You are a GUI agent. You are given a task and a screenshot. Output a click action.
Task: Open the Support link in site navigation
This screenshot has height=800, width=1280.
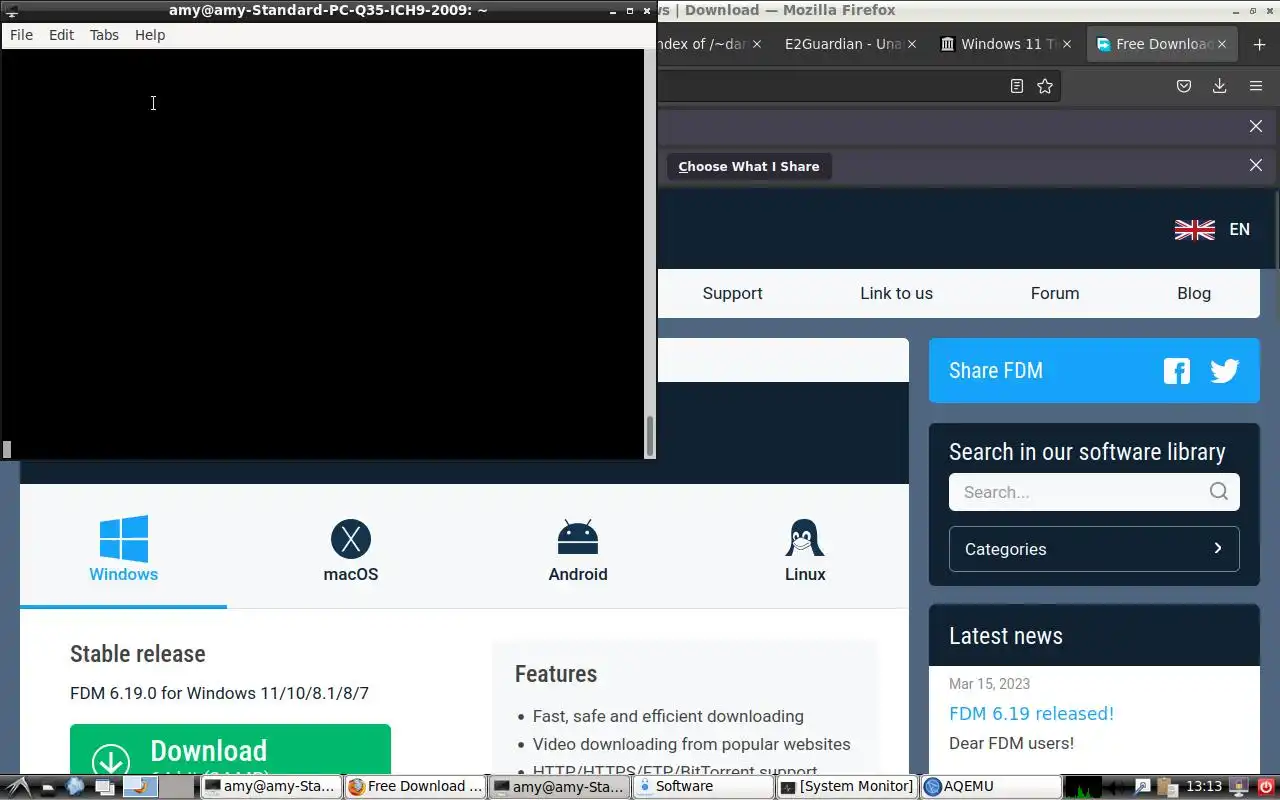click(x=732, y=293)
